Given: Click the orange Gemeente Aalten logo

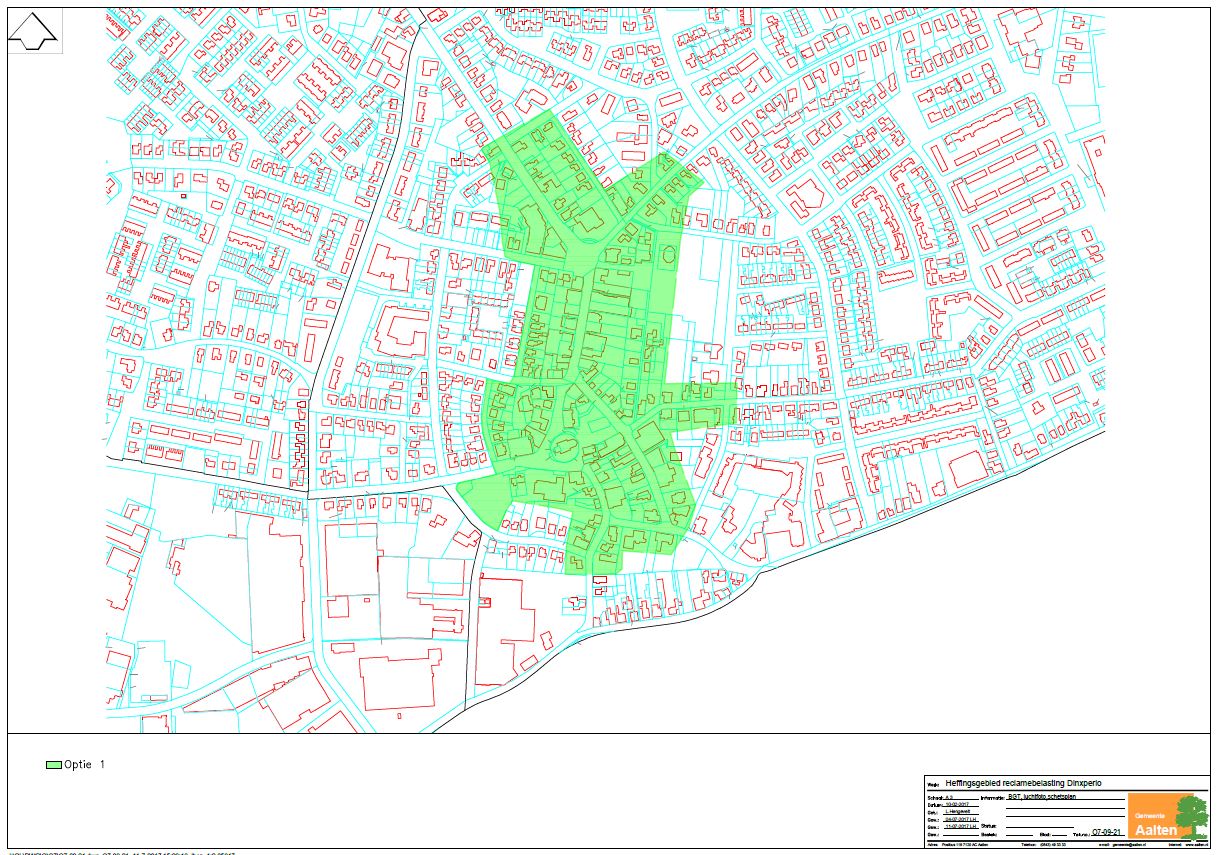Looking at the screenshot, I should click(x=1150, y=816).
